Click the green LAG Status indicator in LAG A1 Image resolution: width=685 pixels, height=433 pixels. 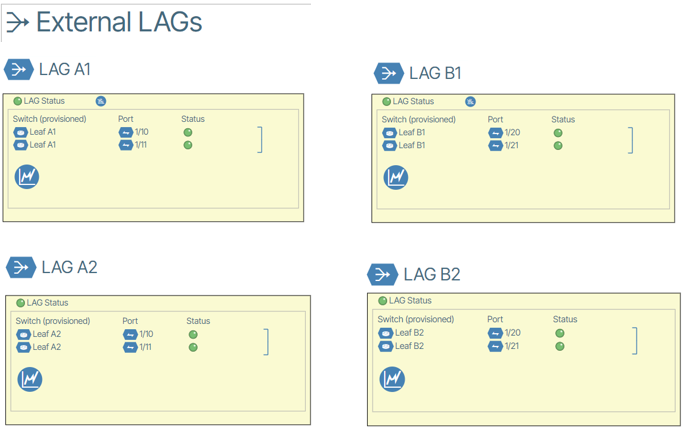tap(18, 102)
